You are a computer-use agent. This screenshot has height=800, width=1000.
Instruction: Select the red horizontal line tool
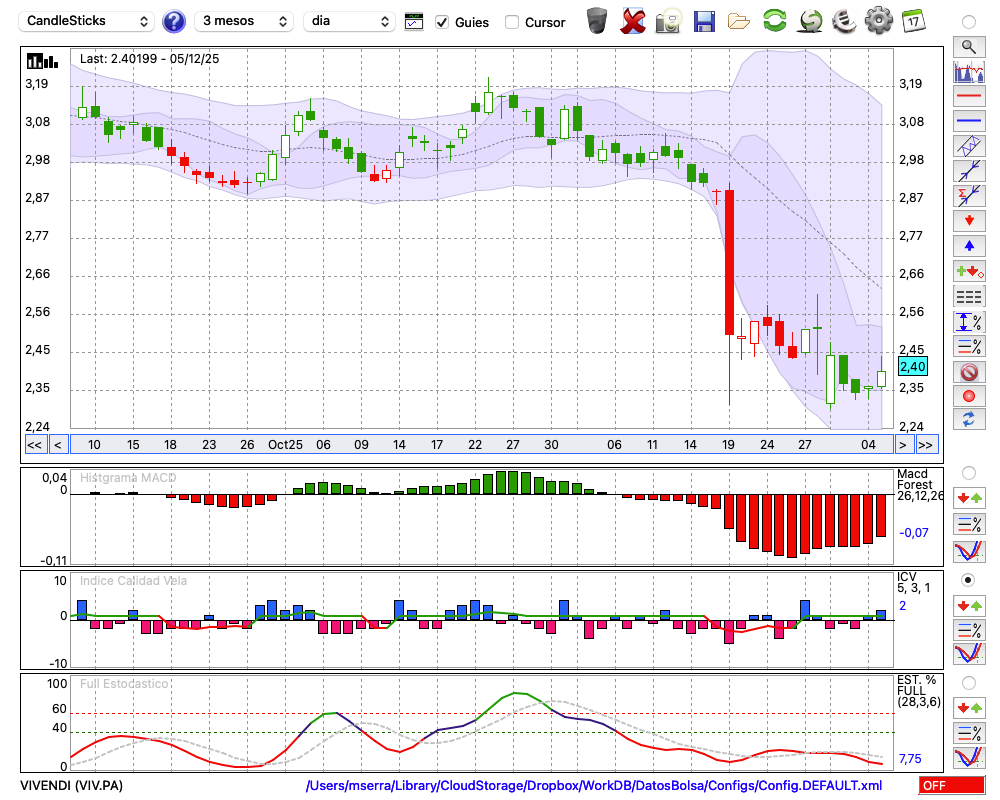(x=968, y=97)
